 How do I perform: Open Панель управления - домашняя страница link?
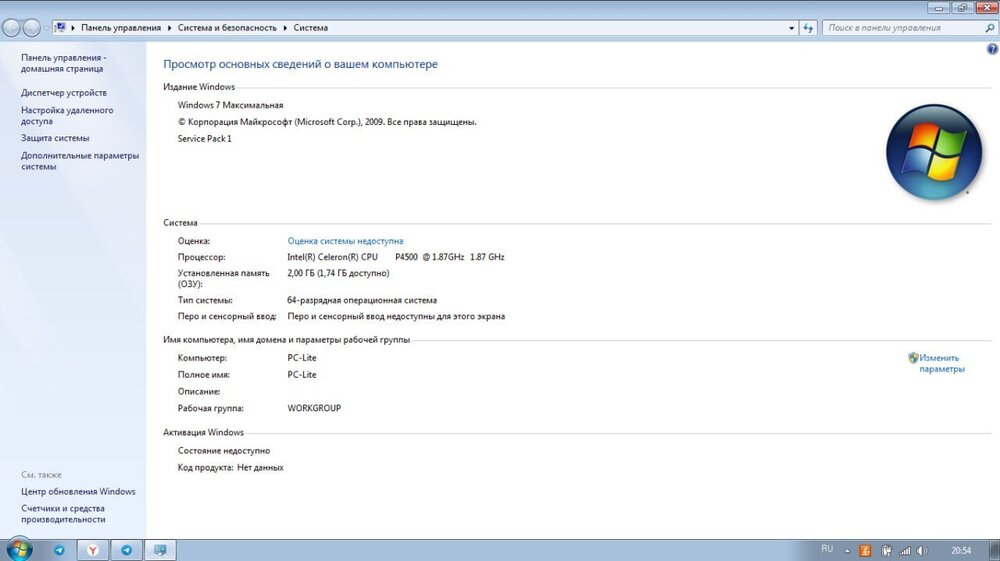64,63
